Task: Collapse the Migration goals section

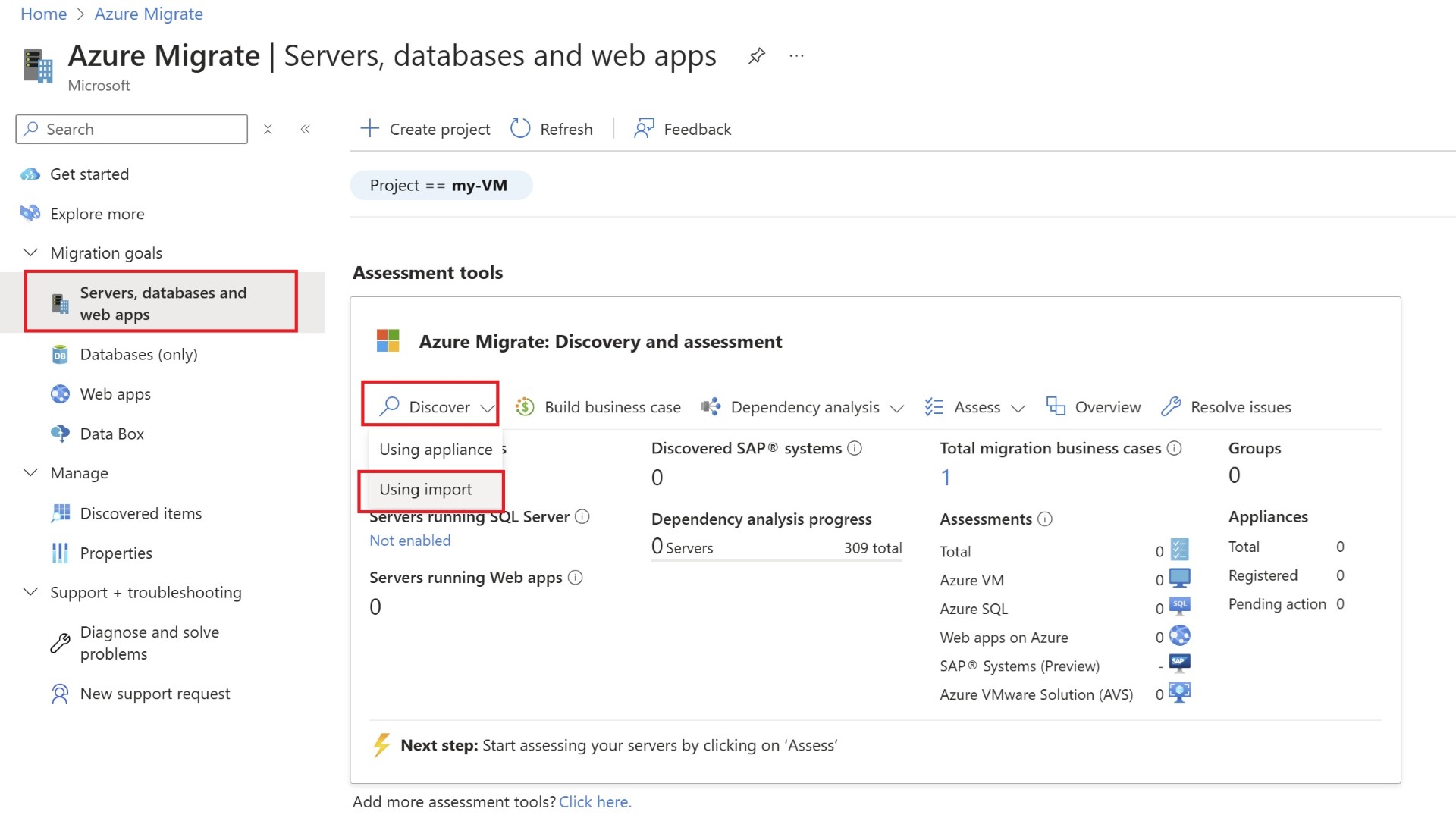Action: (x=30, y=252)
